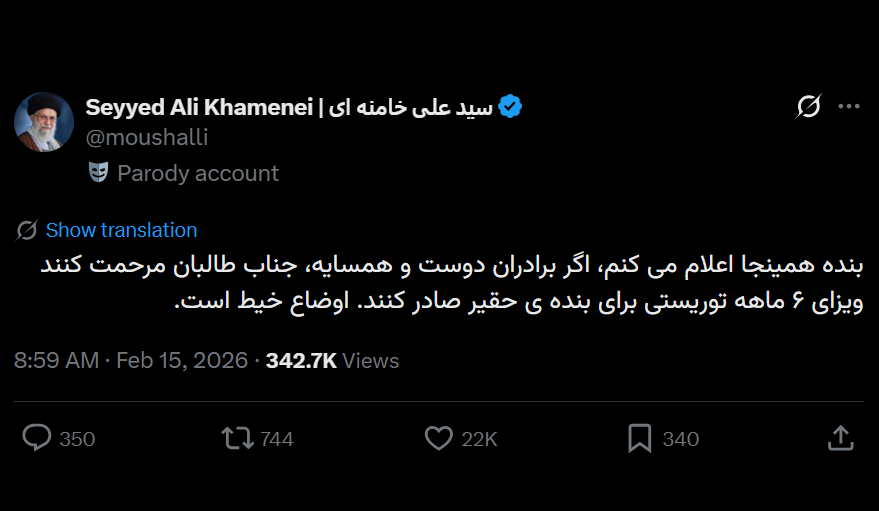
Task: Open the 8:59 AM Feb 15, 2026 timestamp
Action: click(130, 361)
